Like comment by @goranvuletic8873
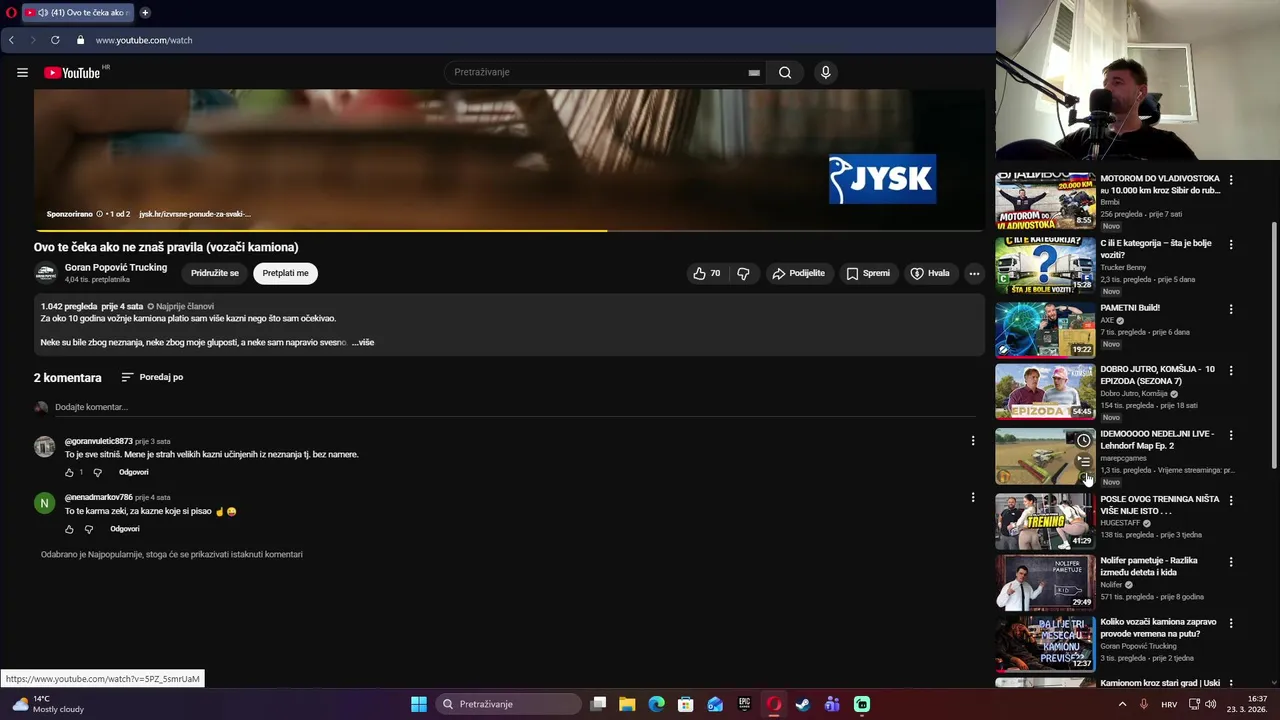 click(x=69, y=472)
